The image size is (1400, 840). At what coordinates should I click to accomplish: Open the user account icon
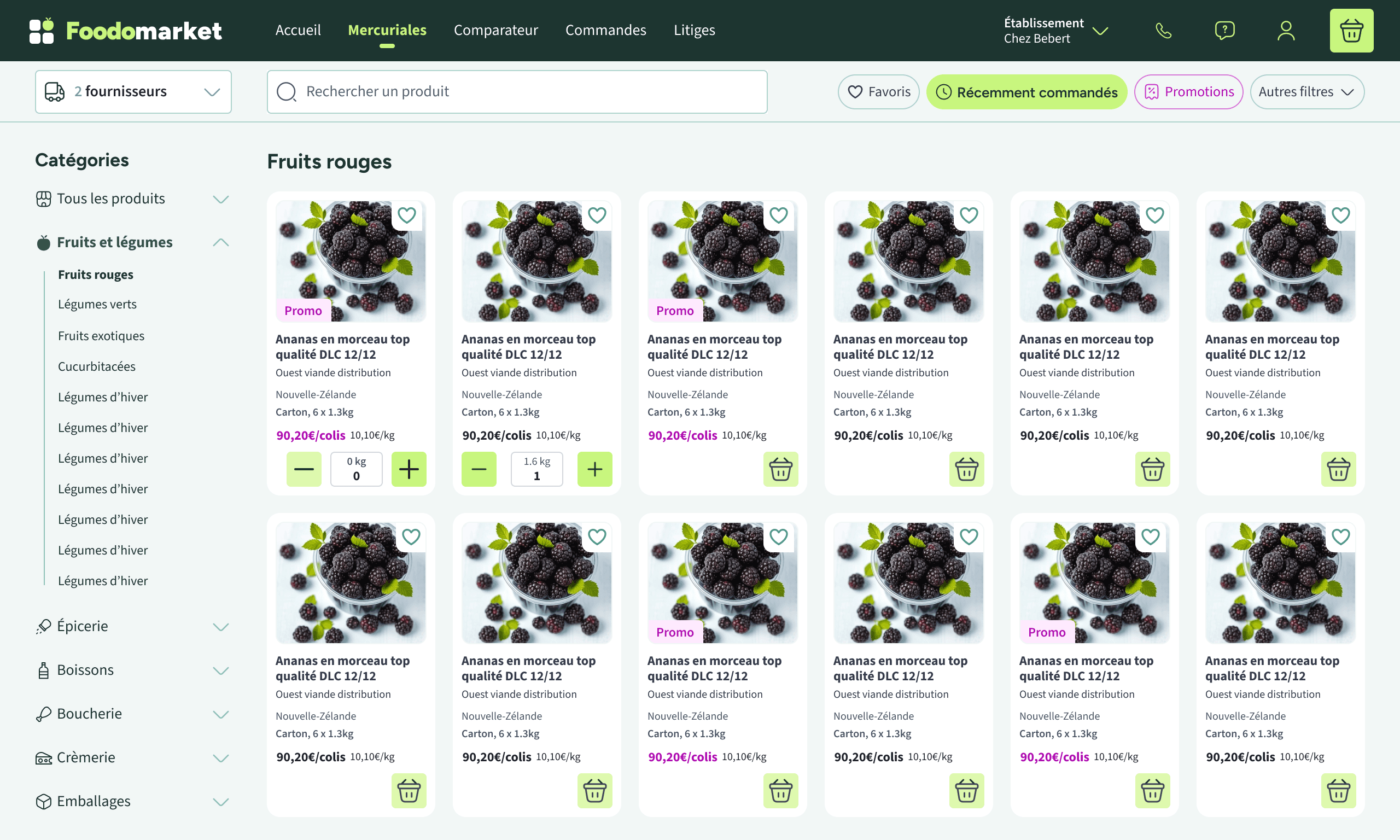[x=1286, y=31]
